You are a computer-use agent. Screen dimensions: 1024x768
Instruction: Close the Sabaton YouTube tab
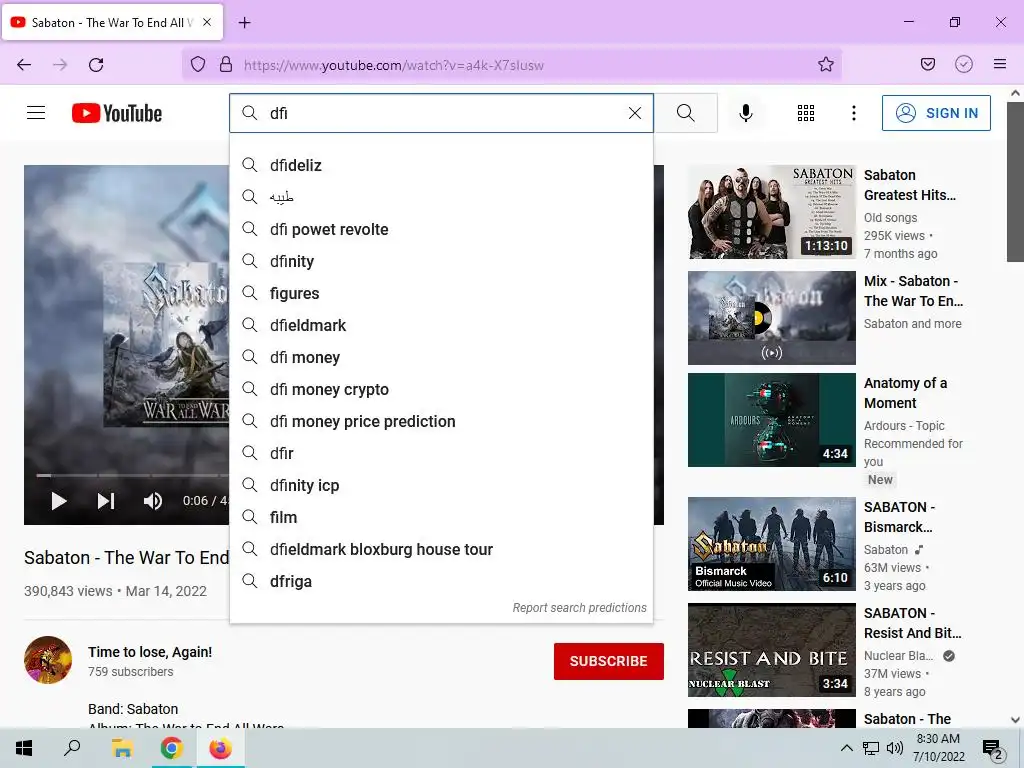click(207, 22)
